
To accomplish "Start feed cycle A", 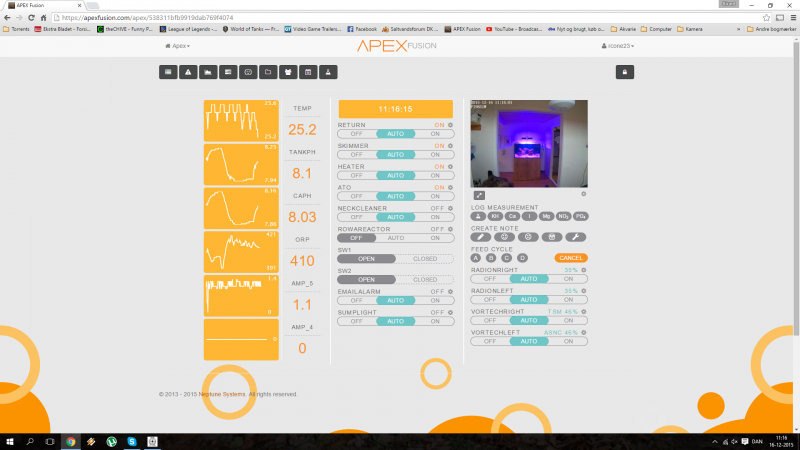I will (477, 258).
